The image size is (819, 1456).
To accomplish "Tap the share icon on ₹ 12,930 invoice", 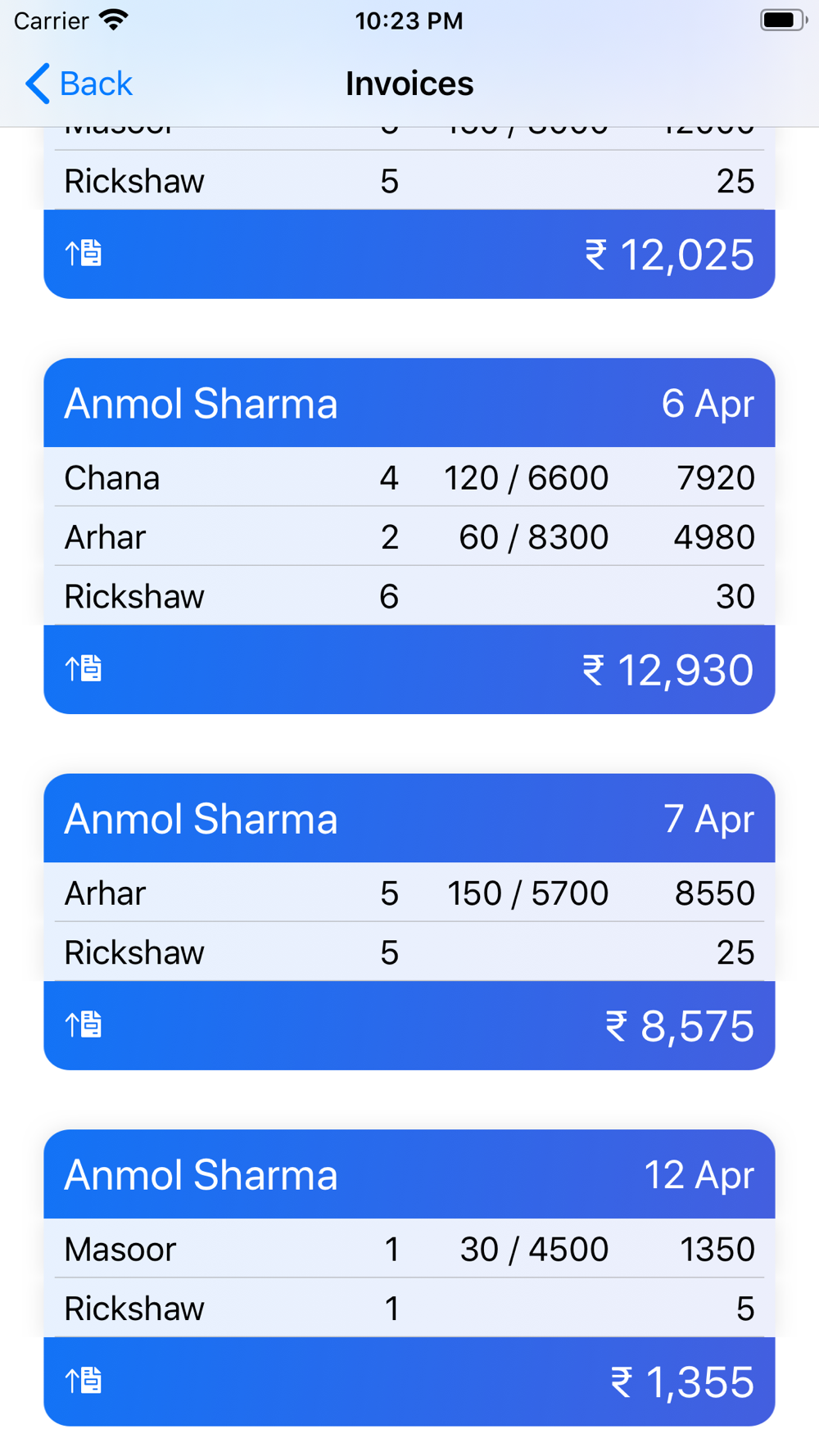I will tap(84, 668).
